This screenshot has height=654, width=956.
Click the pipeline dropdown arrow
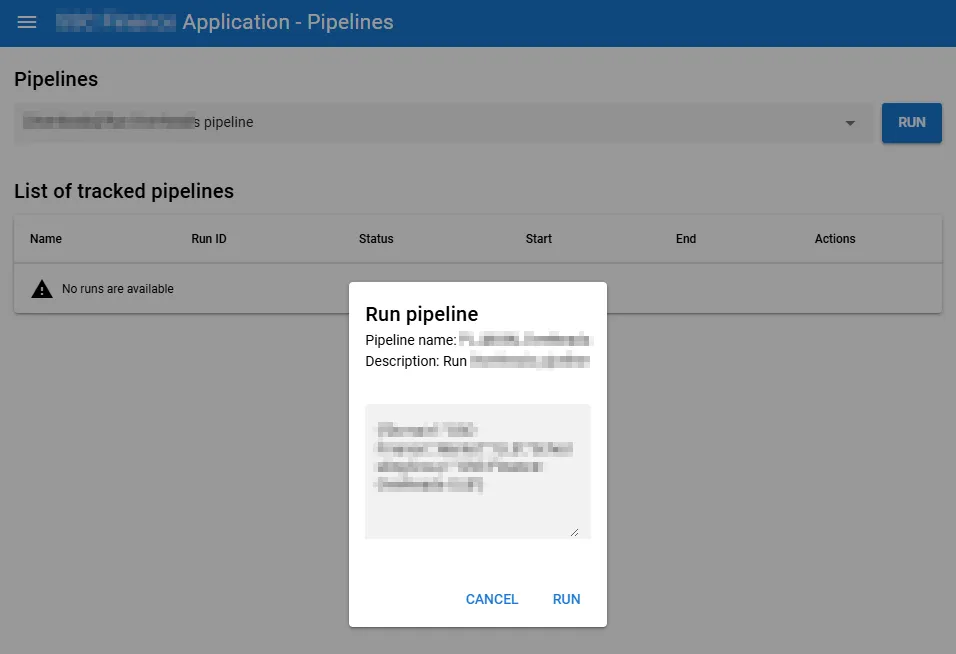click(850, 123)
